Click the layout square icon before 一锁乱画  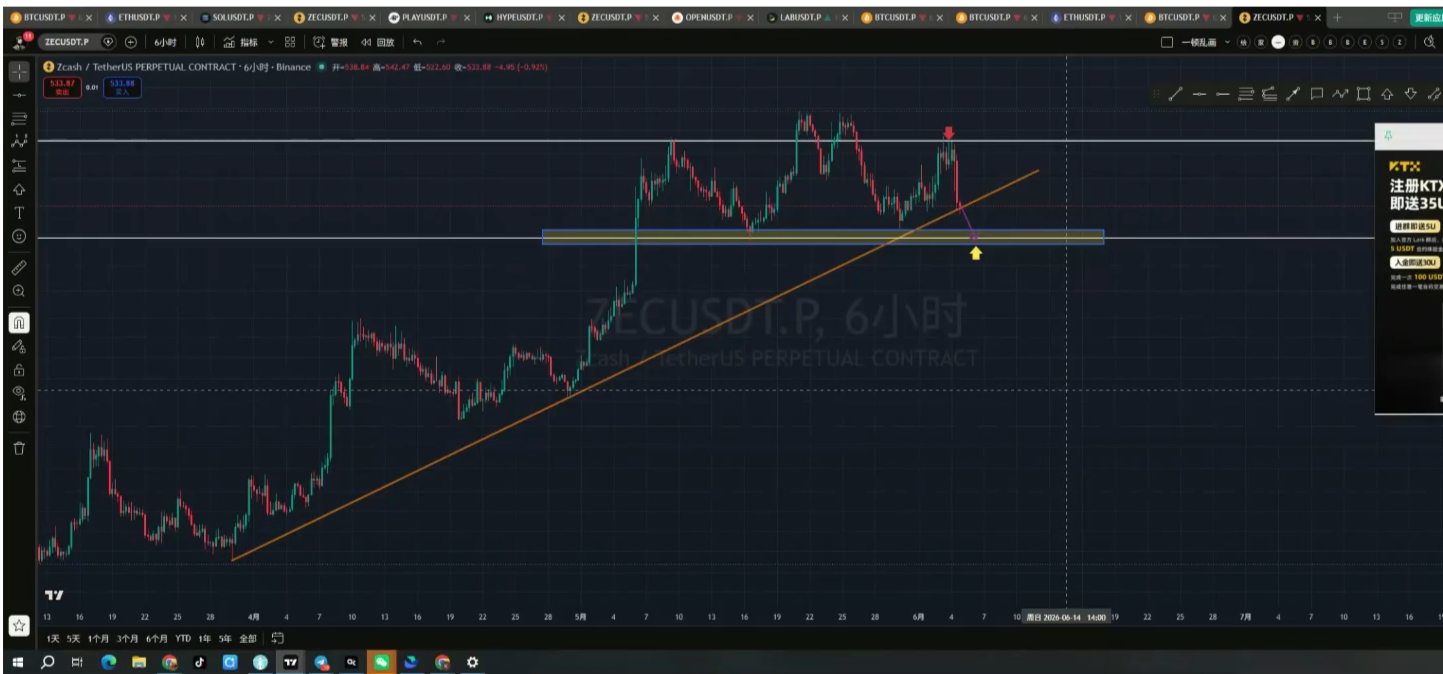[x=1166, y=42]
